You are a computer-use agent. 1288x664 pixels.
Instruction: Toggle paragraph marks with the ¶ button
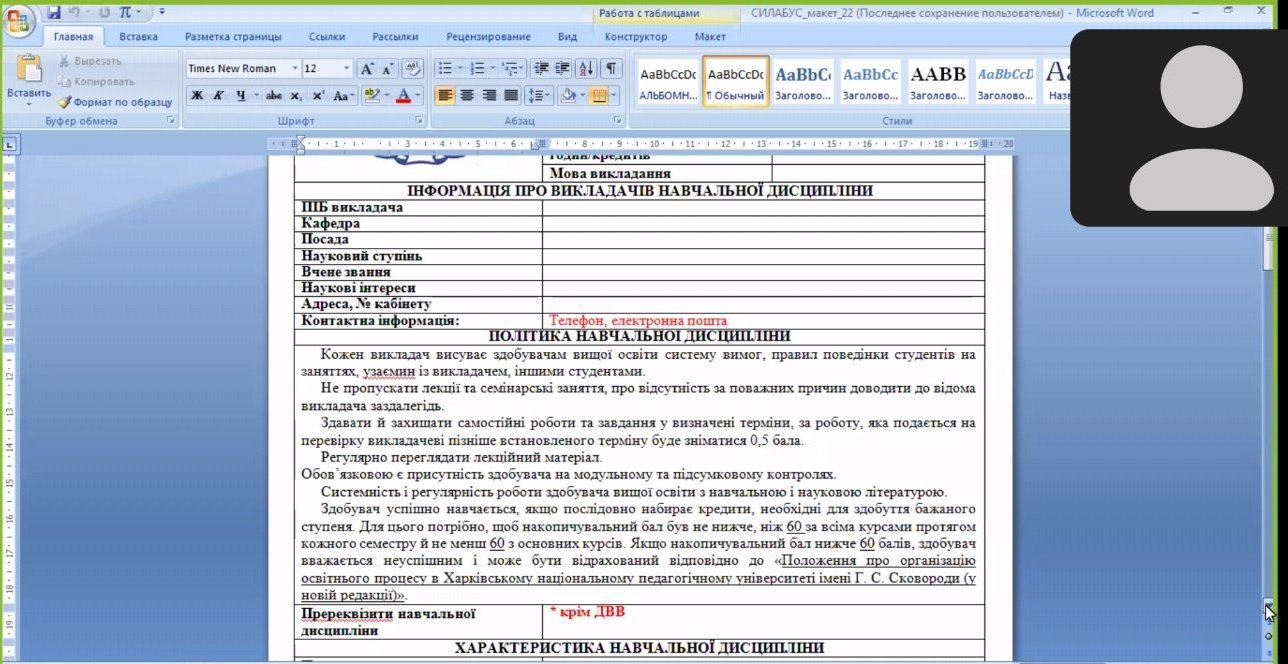coord(610,68)
